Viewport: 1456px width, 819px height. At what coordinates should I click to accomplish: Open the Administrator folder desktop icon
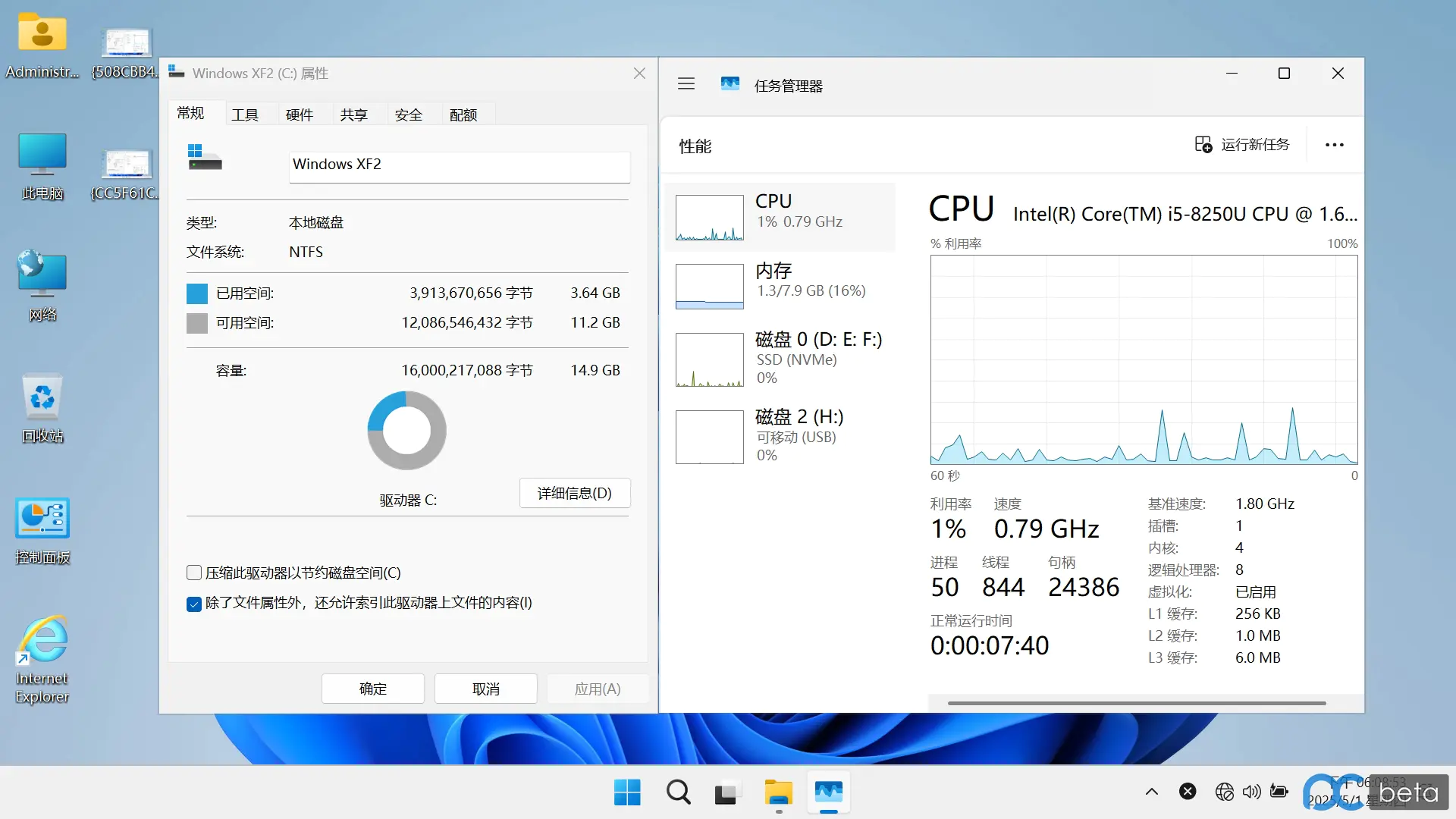pos(42,45)
